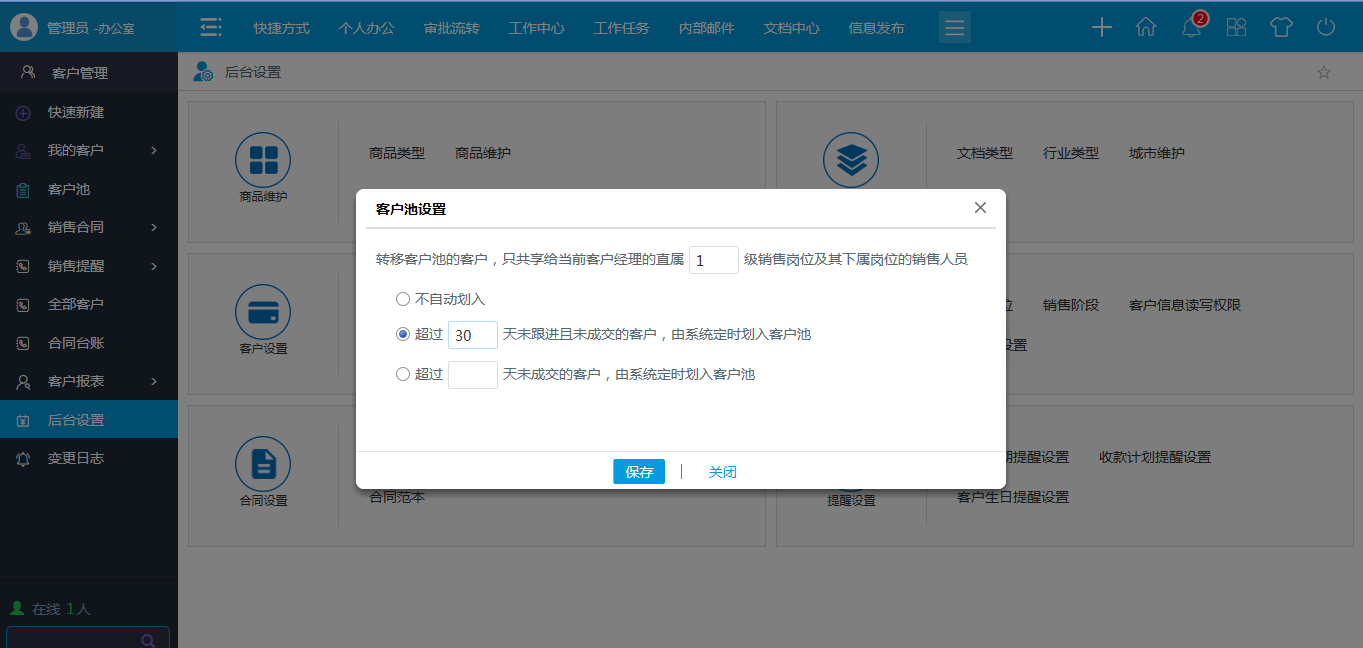This screenshot has width=1363, height=648.
Task: Close the 客户池设置 dialog with X
Action: (x=980, y=208)
